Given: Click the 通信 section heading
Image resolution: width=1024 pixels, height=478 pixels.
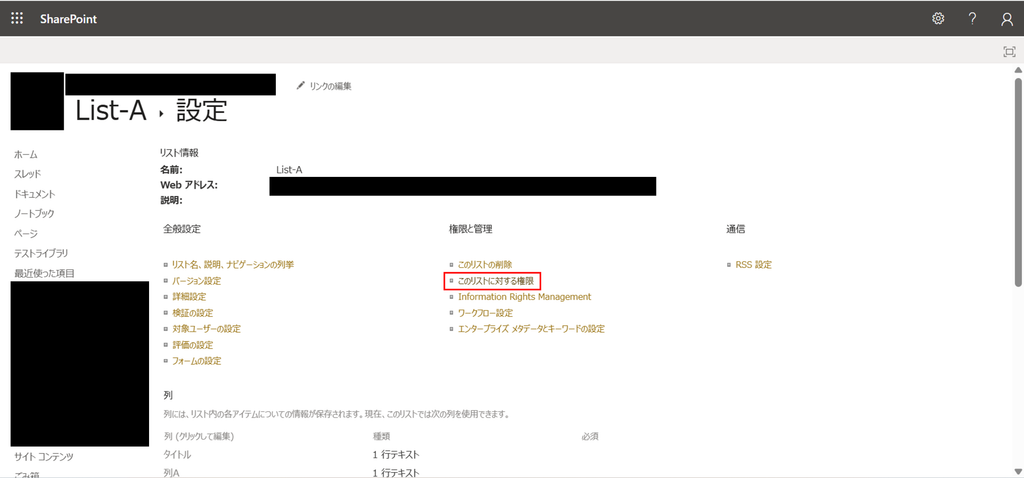Looking at the screenshot, I should (735, 229).
